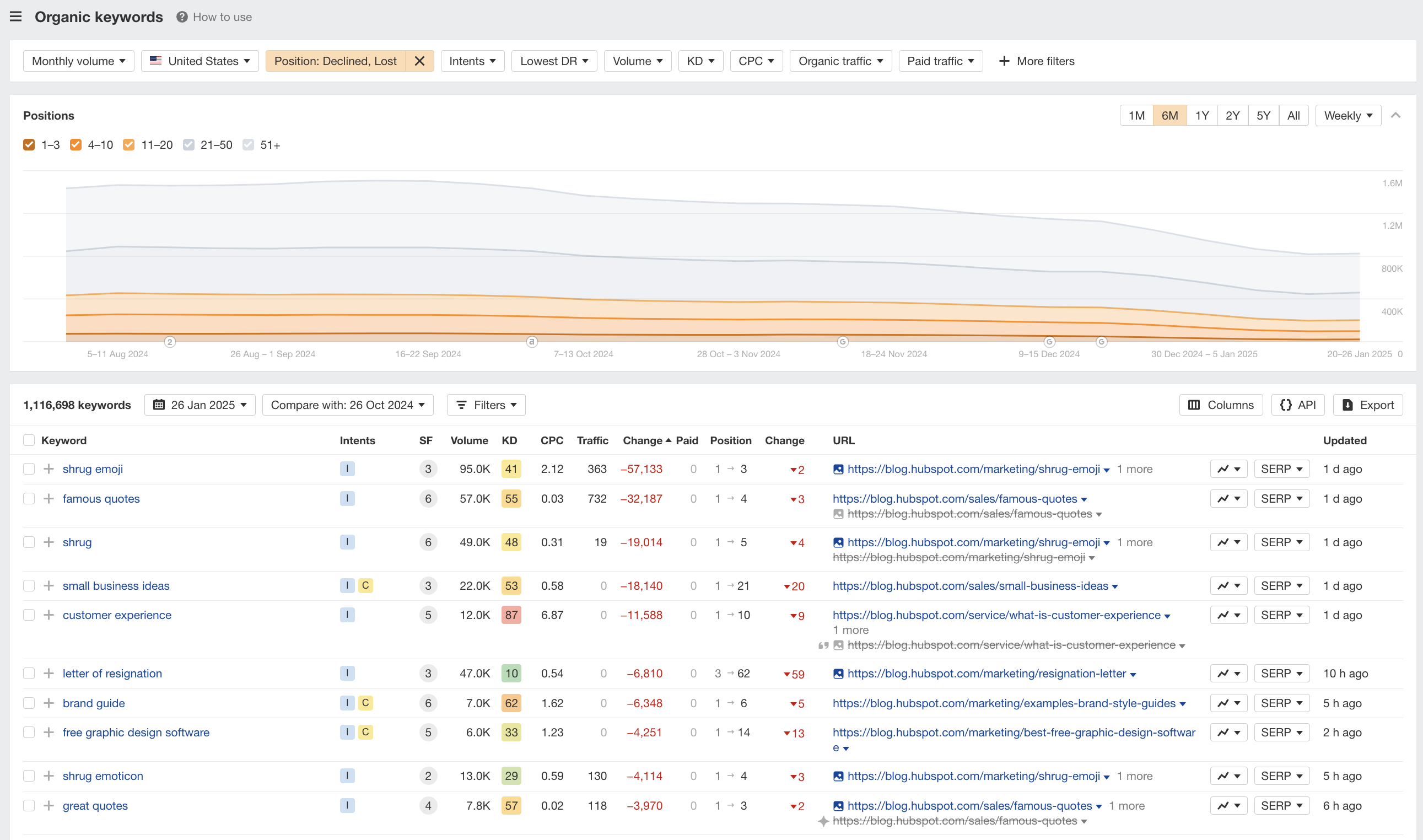Click the Informational intent badge for shrug
The height and width of the screenshot is (840, 1423).
[347, 542]
